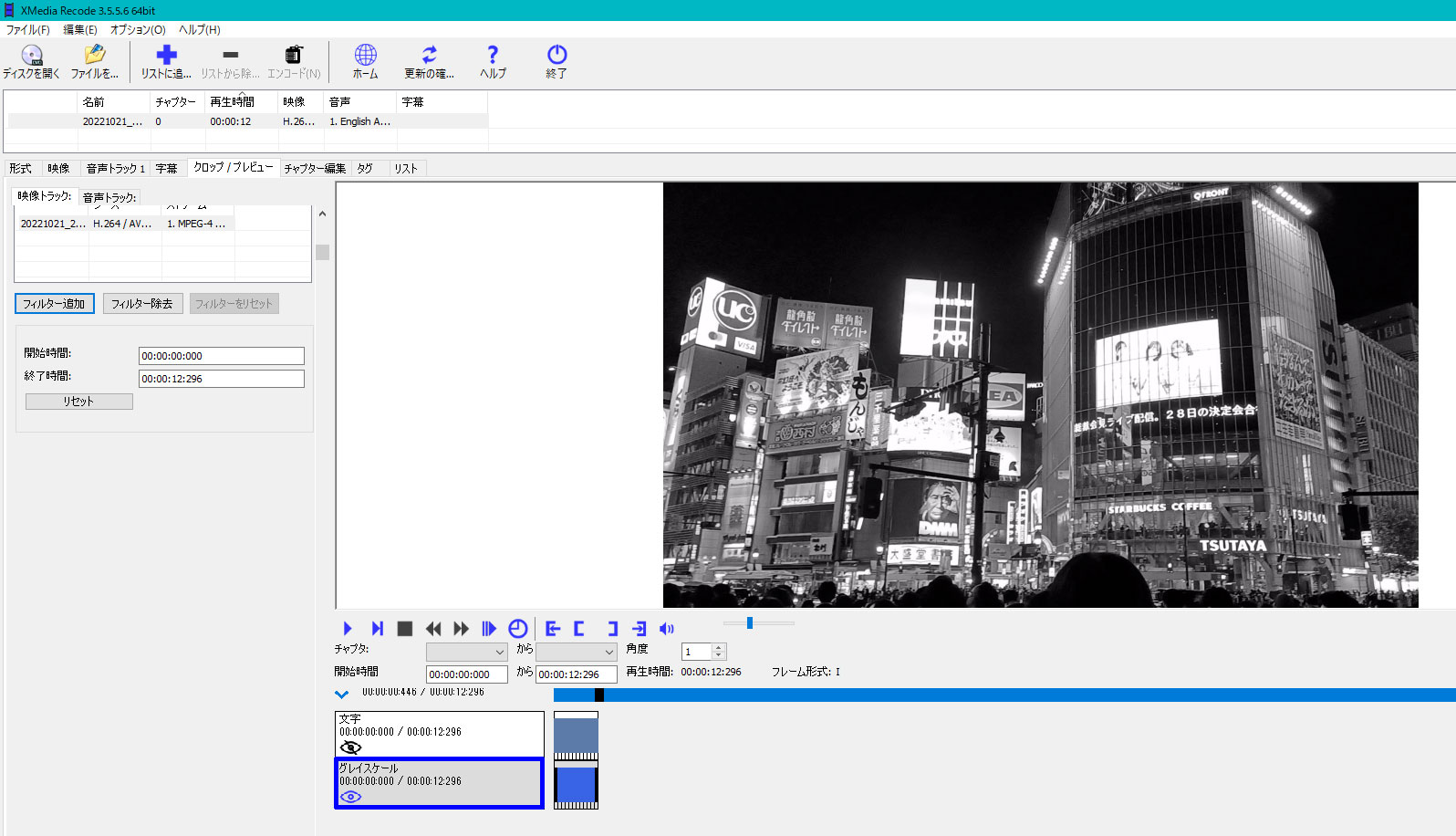Click the フィルター除去 button
The width and height of the screenshot is (1456, 836).
142,304
